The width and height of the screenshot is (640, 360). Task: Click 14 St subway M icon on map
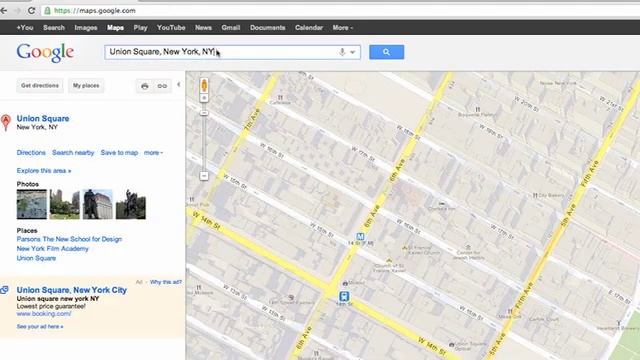360,236
